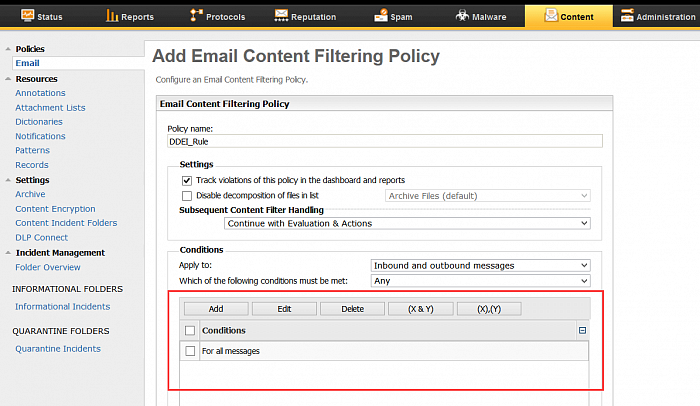Click the Status monitor icon

[x=27, y=16]
